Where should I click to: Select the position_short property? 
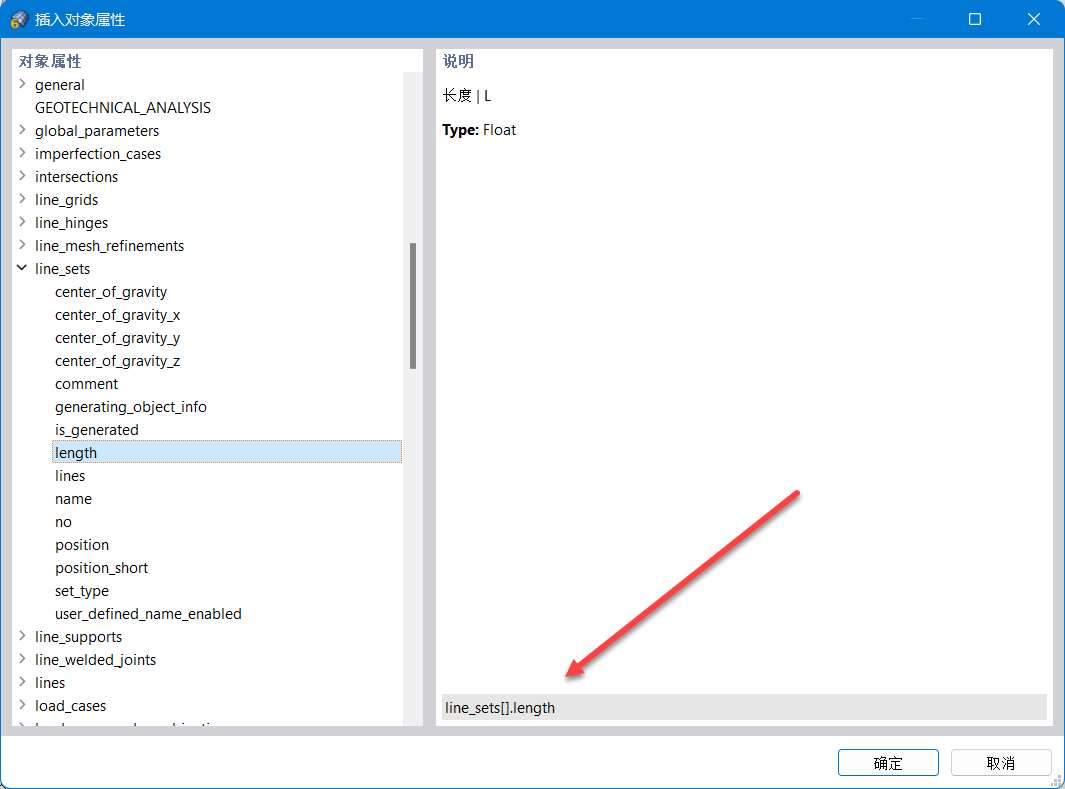pyautogui.click(x=101, y=568)
